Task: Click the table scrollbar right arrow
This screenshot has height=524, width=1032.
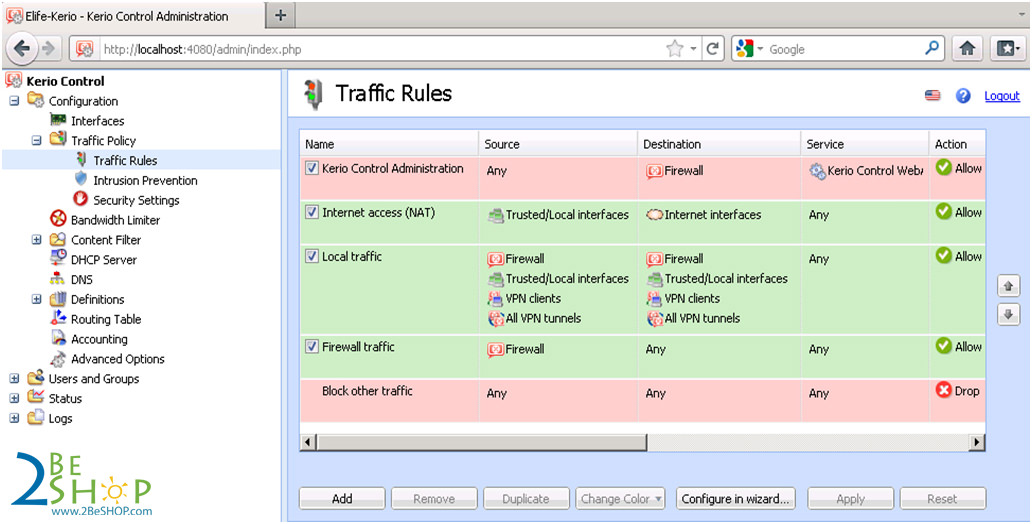Action: point(977,442)
